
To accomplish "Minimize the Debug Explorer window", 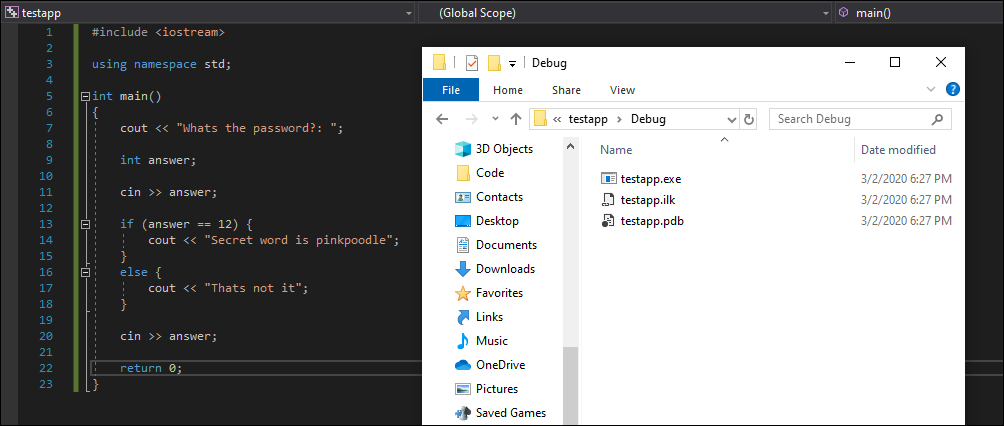I will click(x=850, y=62).
